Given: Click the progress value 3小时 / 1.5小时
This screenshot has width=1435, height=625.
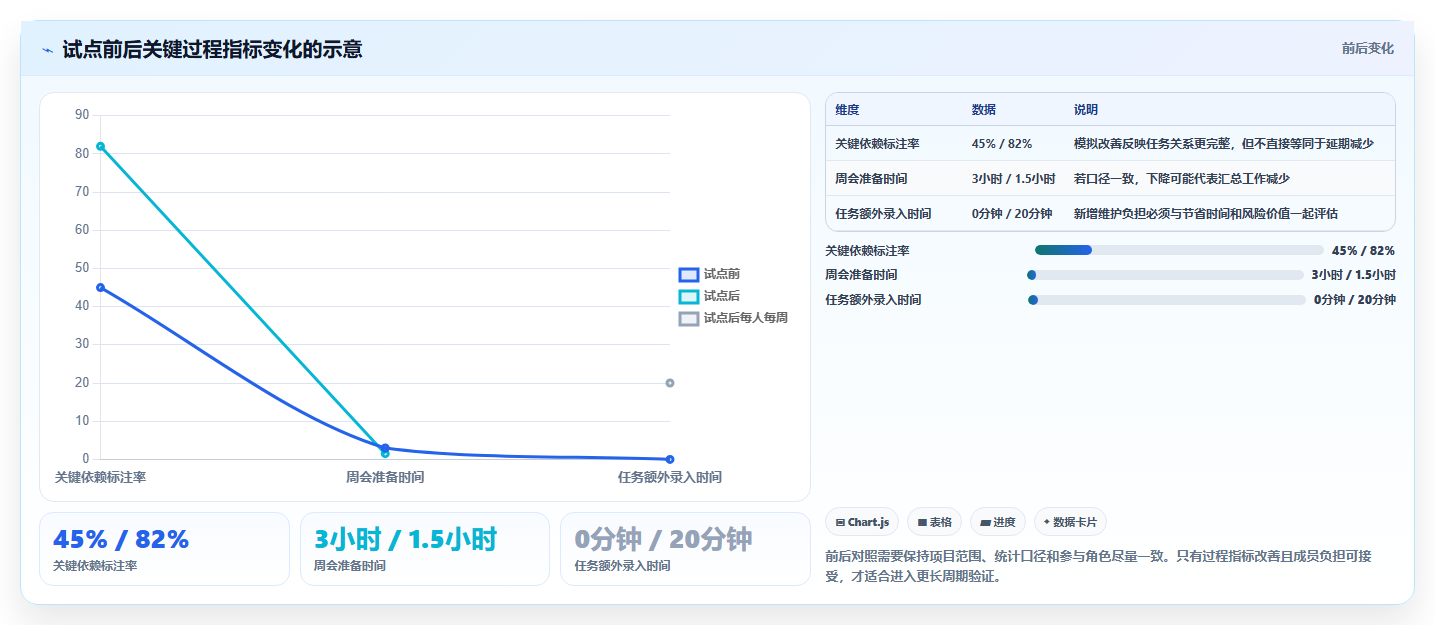Looking at the screenshot, I should (x=1353, y=275).
